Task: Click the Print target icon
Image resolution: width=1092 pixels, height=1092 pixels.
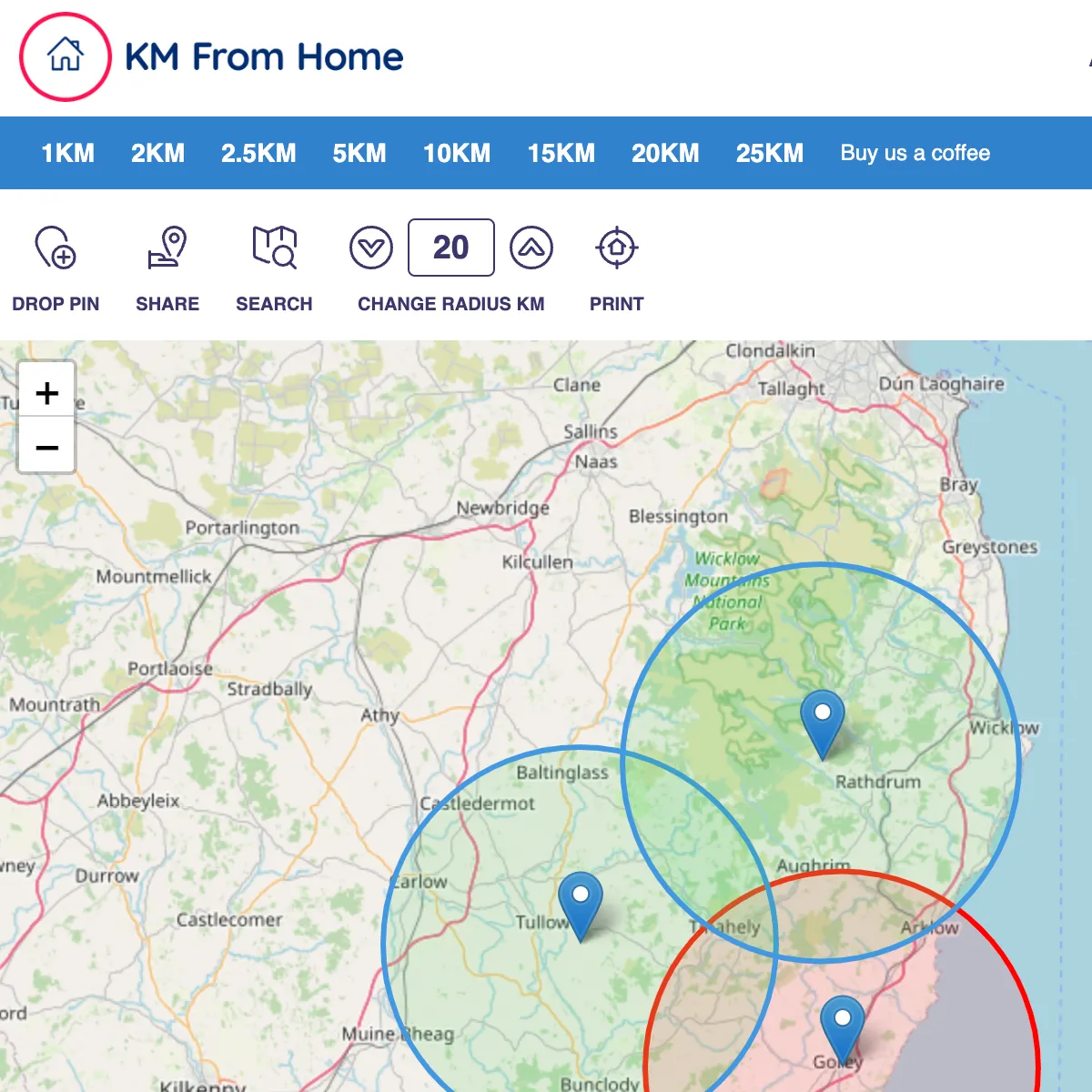Action: (x=616, y=248)
